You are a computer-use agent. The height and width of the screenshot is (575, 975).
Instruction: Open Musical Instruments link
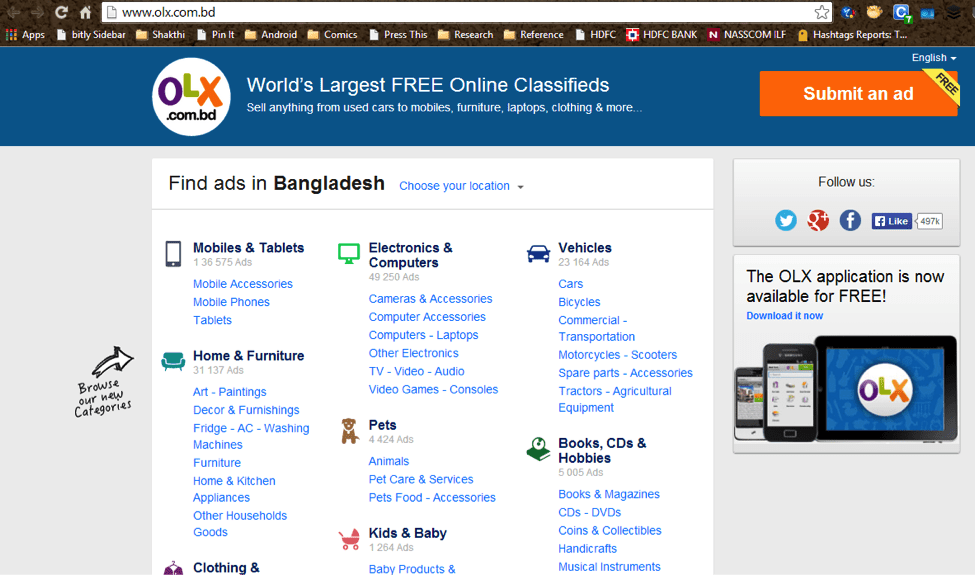click(609, 567)
